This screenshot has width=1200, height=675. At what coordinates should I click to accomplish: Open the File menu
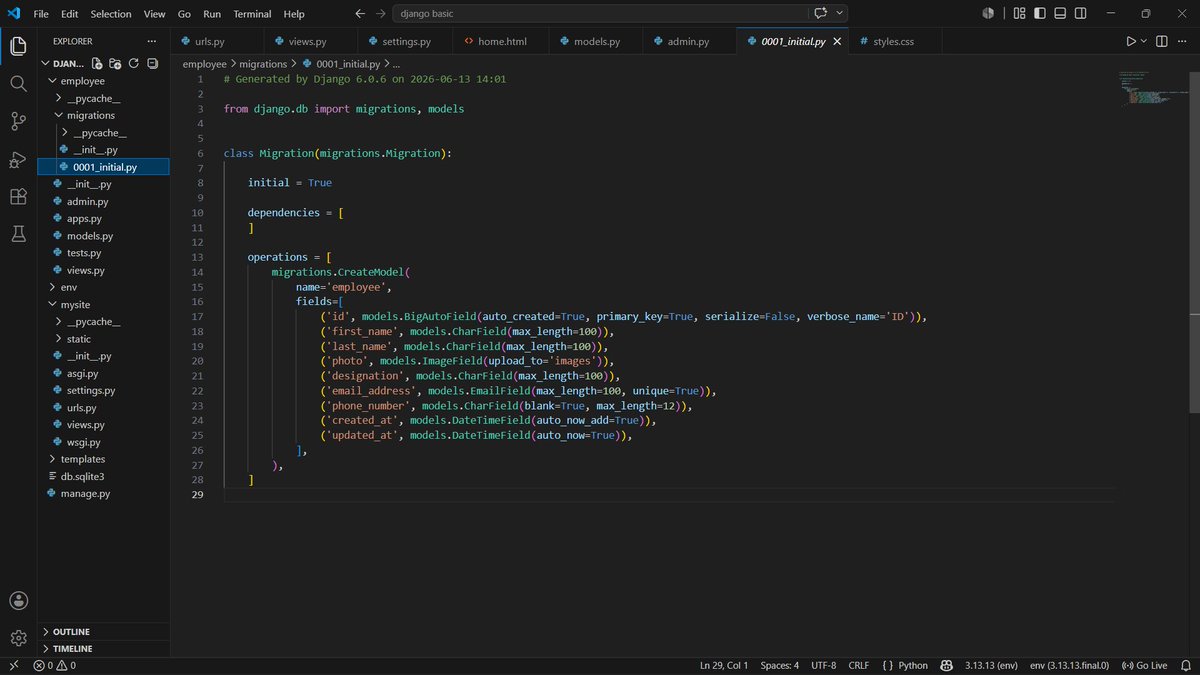tap(41, 14)
